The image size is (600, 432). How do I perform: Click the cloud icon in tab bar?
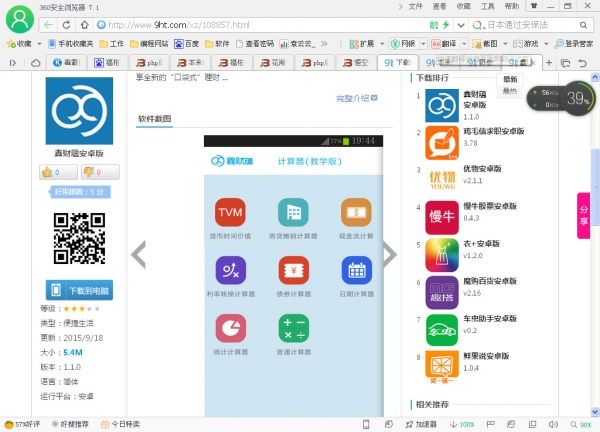pyautogui.click(x=36, y=63)
